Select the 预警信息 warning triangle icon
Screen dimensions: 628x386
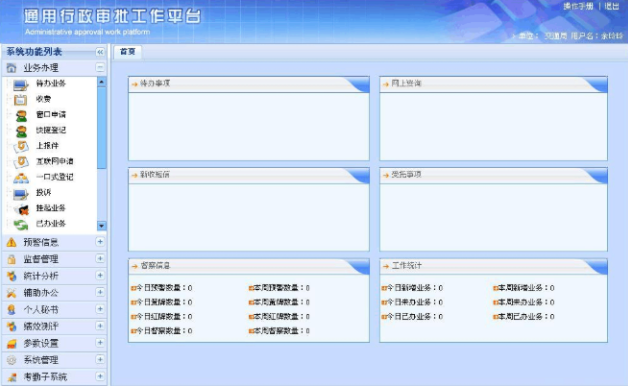12,242
